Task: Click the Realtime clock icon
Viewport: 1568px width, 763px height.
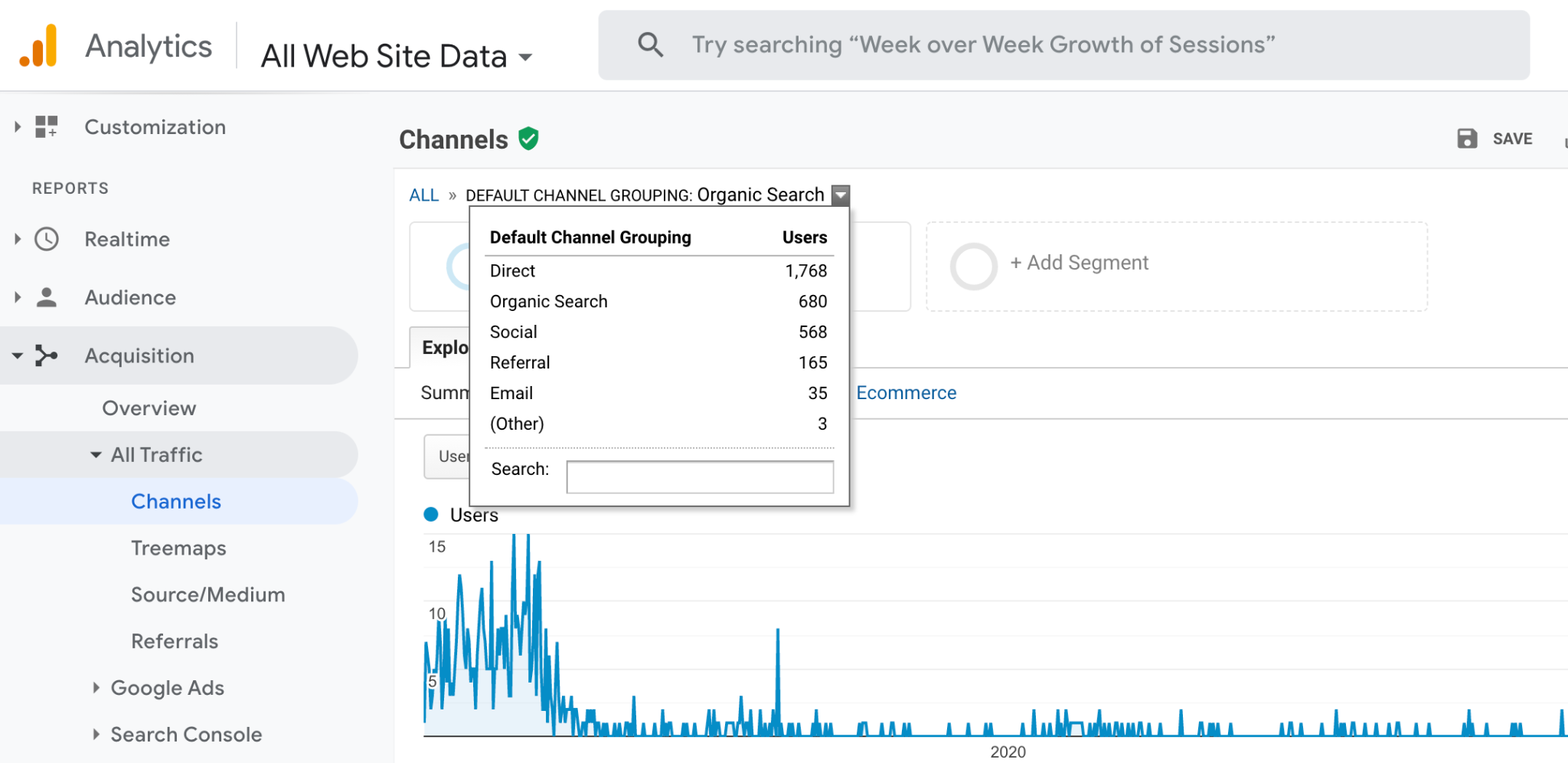Action: click(47, 239)
